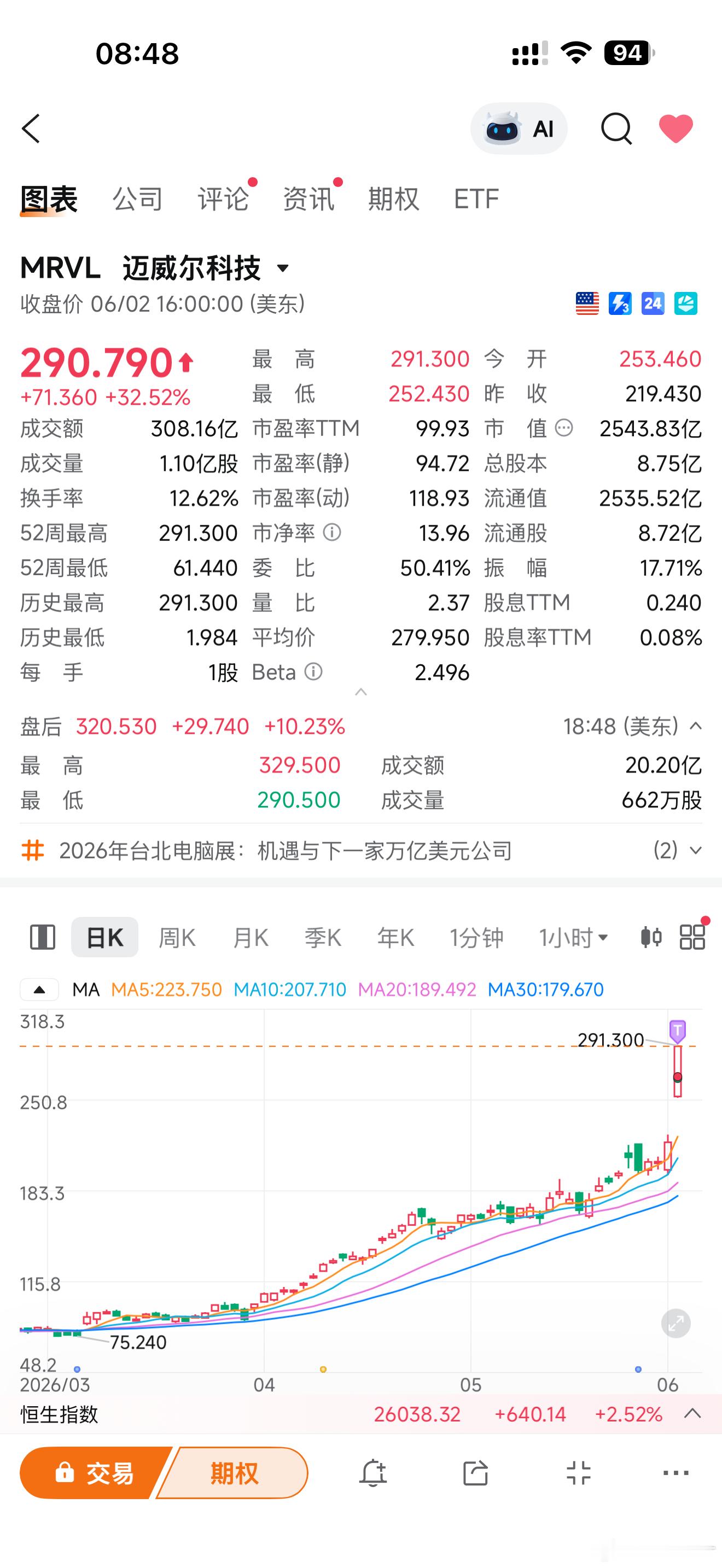The height and width of the screenshot is (1568, 722).
Task: Tap MA10:207.710 indicator label
Action: (x=290, y=990)
